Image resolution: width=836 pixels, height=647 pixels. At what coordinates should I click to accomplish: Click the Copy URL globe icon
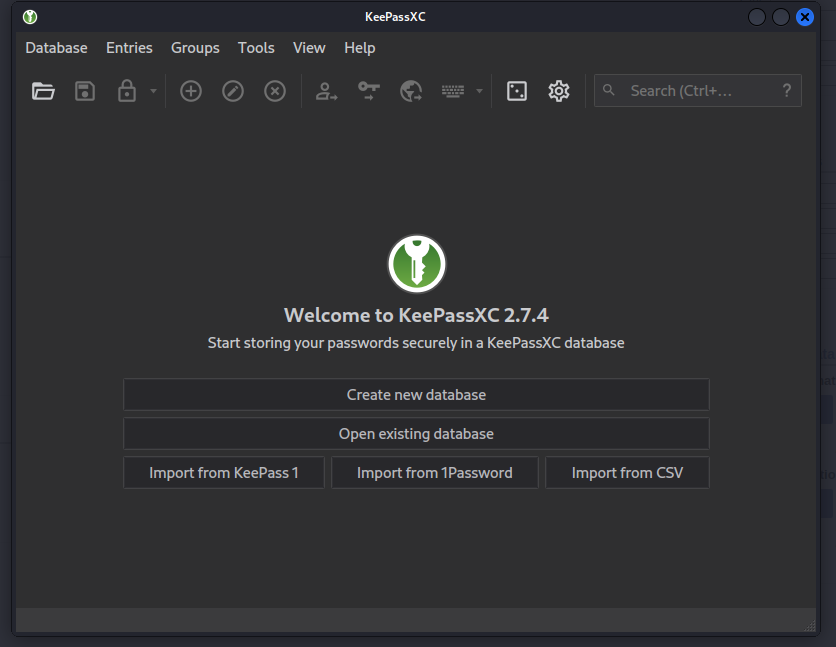coord(411,91)
